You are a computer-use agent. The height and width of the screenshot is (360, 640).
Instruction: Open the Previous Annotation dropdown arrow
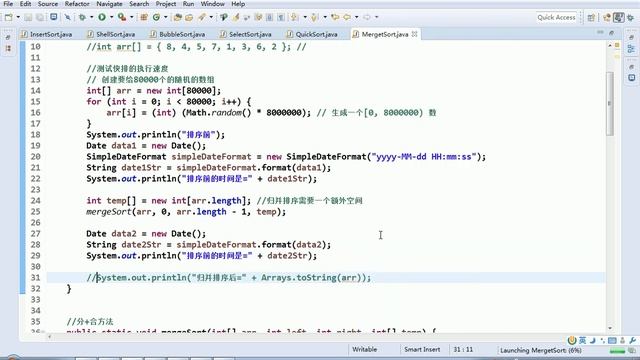pyautogui.click(x=325, y=17)
